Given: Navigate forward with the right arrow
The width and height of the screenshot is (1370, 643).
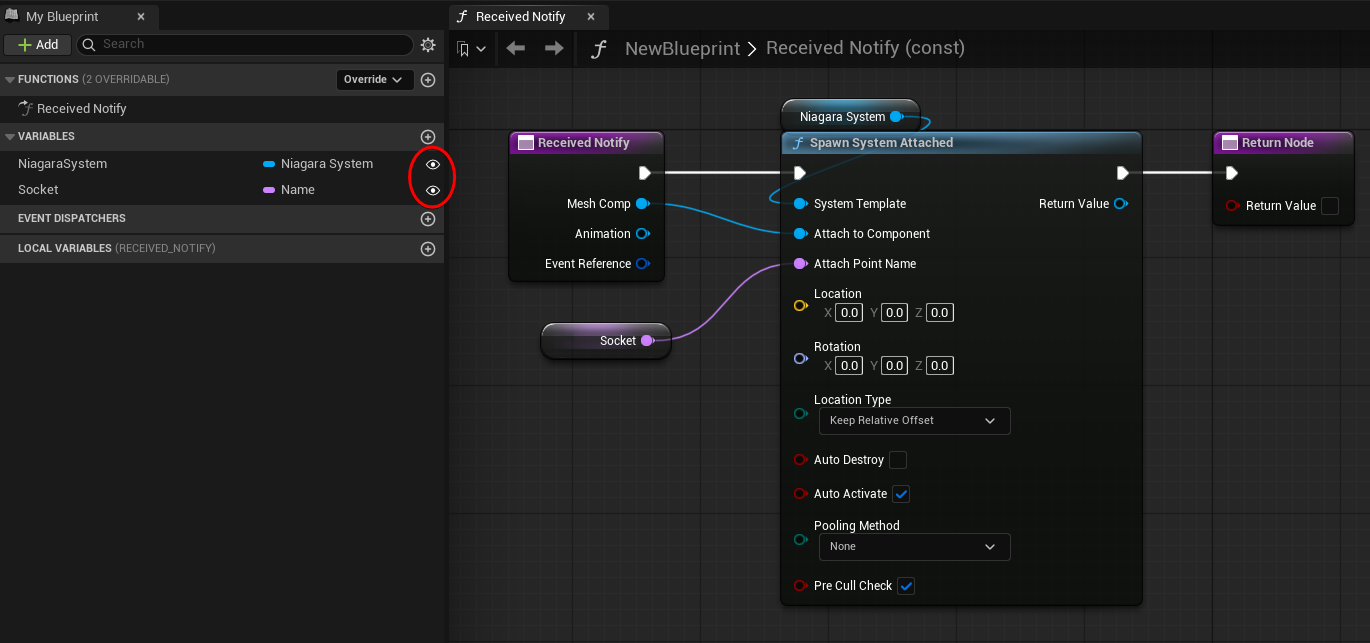Looking at the screenshot, I should 554,48.
